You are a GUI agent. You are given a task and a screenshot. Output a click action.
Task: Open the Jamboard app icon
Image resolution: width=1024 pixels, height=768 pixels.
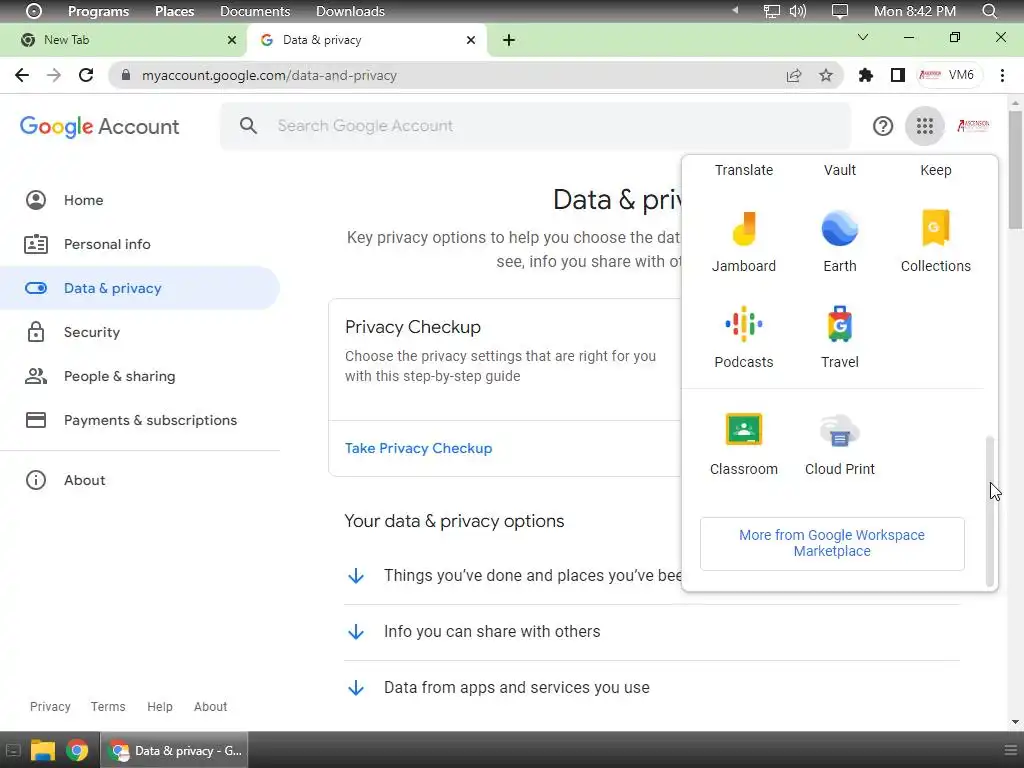744,229
